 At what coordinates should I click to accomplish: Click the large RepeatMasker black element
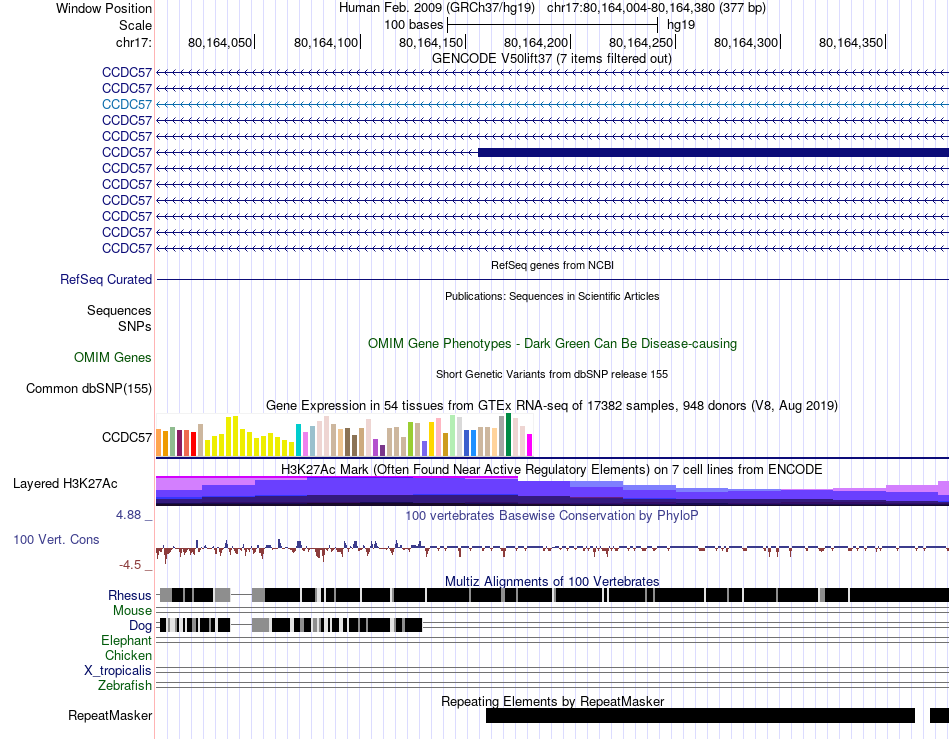click(700, 715)
